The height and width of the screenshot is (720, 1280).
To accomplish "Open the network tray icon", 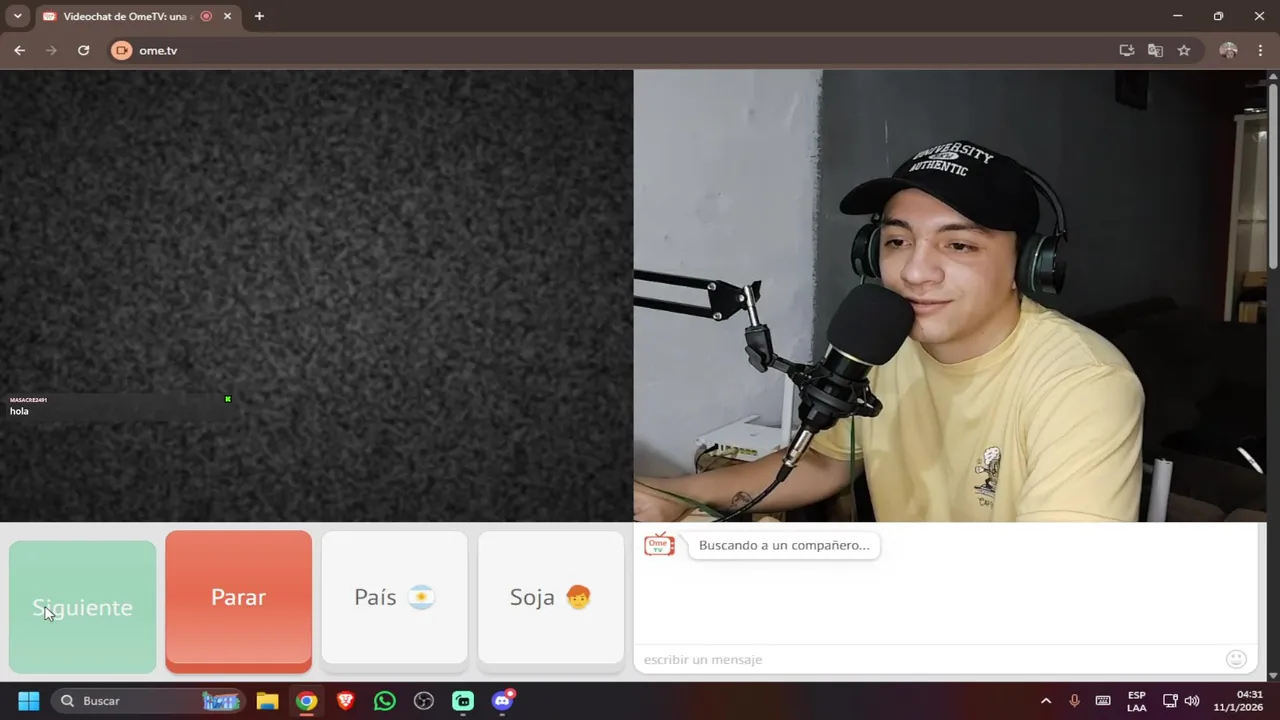I will point(1170,701).
